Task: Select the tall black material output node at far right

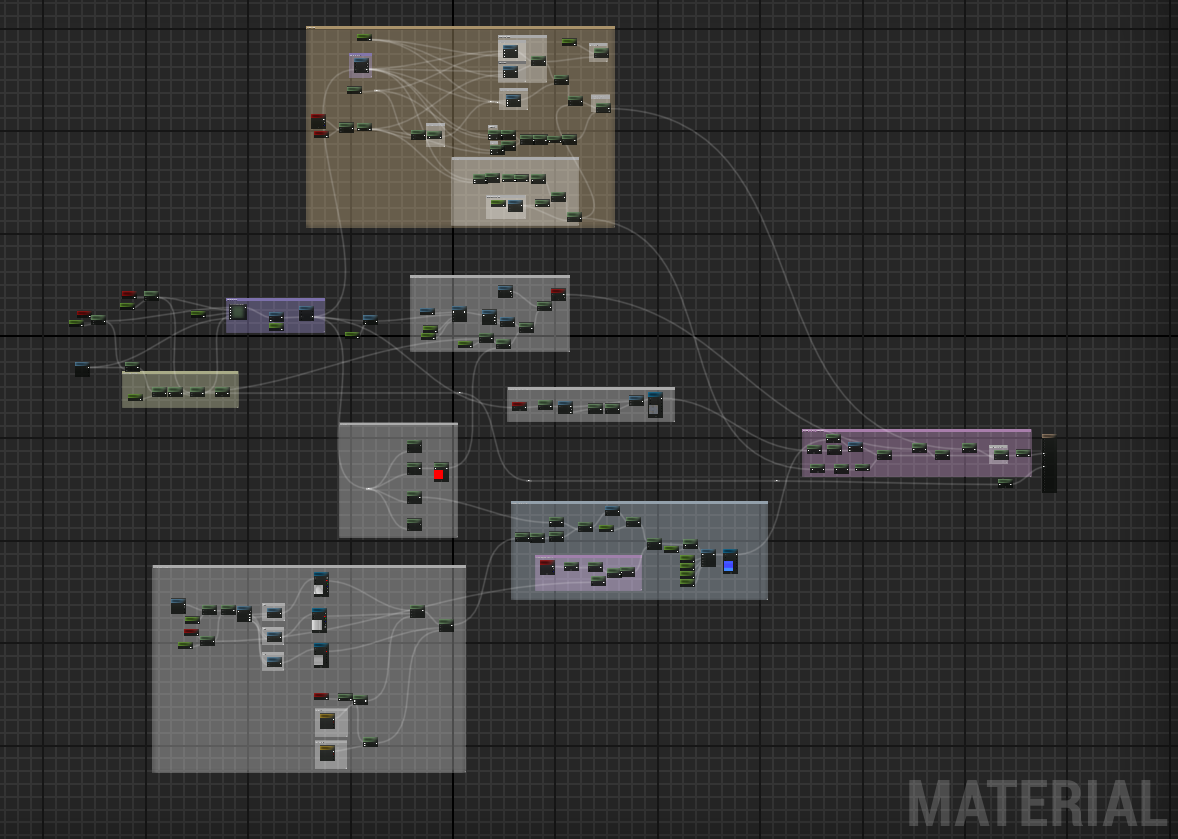Action: coord(1048,462)
